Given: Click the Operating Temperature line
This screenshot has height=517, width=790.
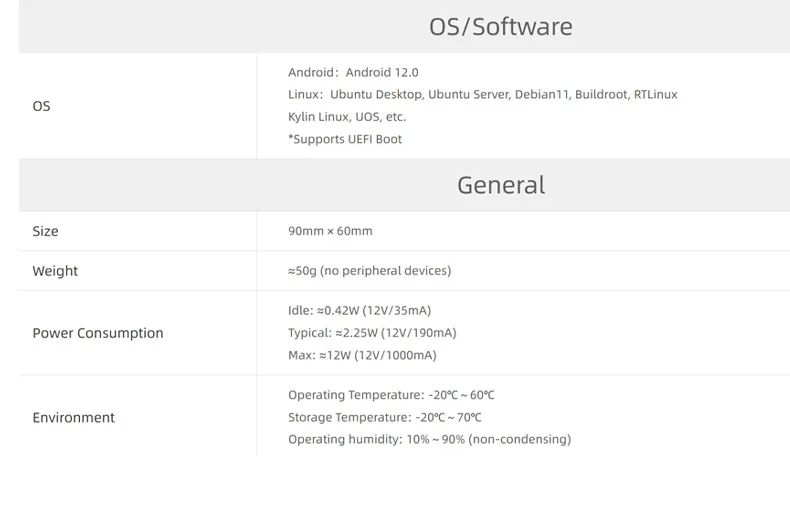Looking at the screenshot, I should (391, 395).
